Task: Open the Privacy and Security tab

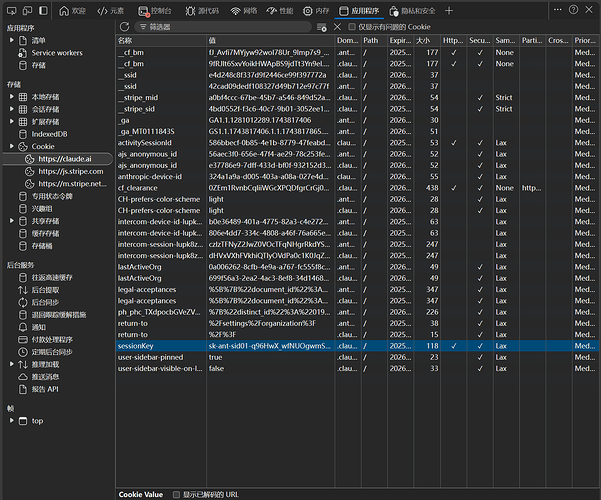Action: pos(412,11)
